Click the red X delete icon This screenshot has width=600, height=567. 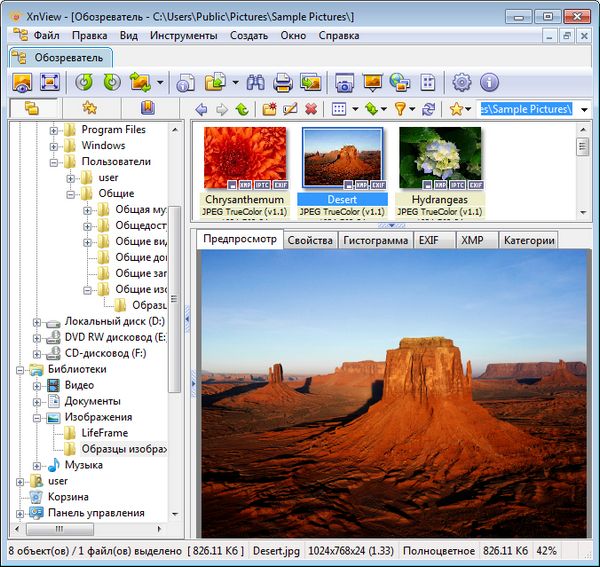click(311, 109)
